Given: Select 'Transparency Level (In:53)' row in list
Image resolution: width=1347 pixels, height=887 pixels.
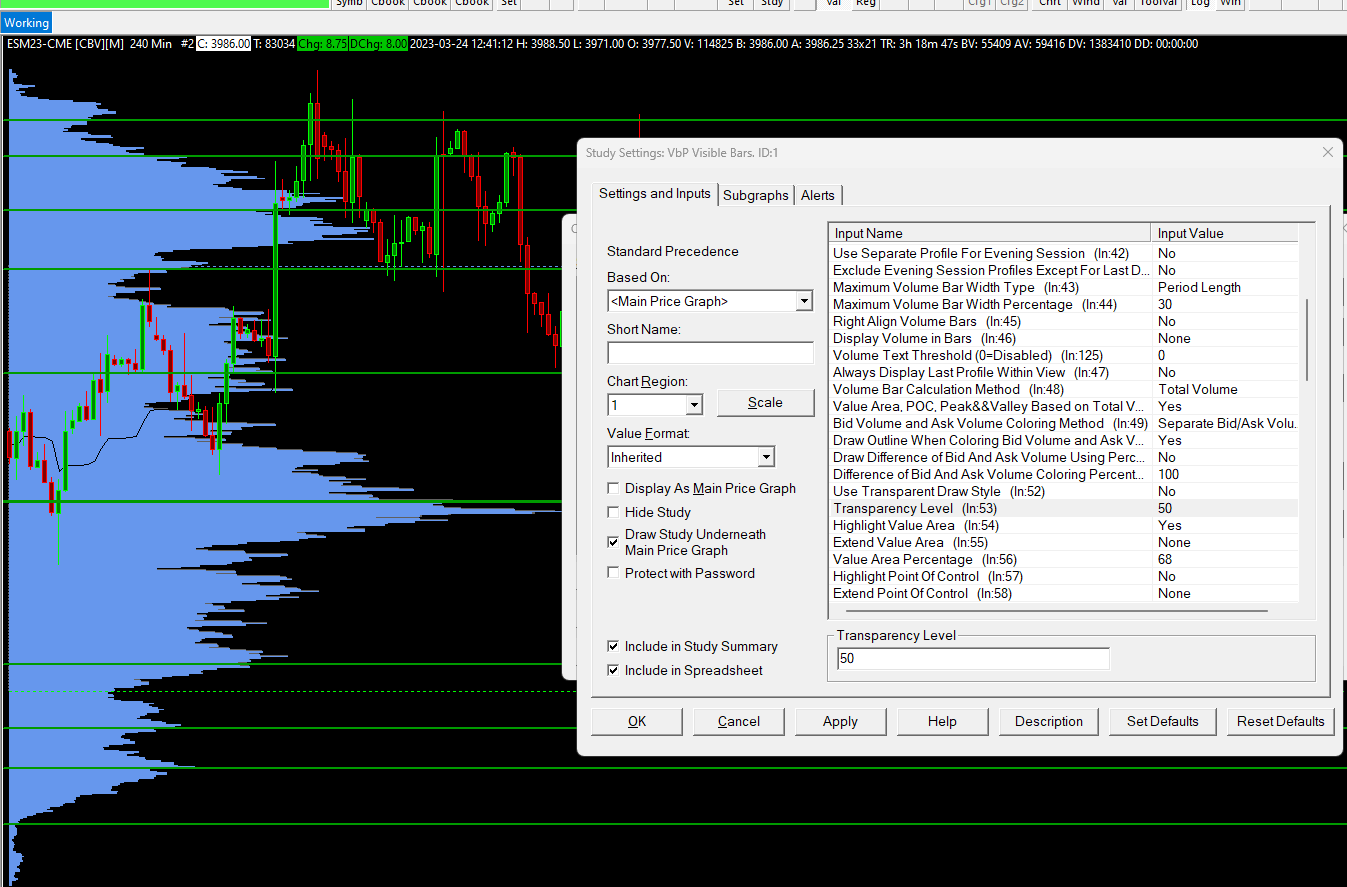Looking at the screenshot, I should point(1064,508).
